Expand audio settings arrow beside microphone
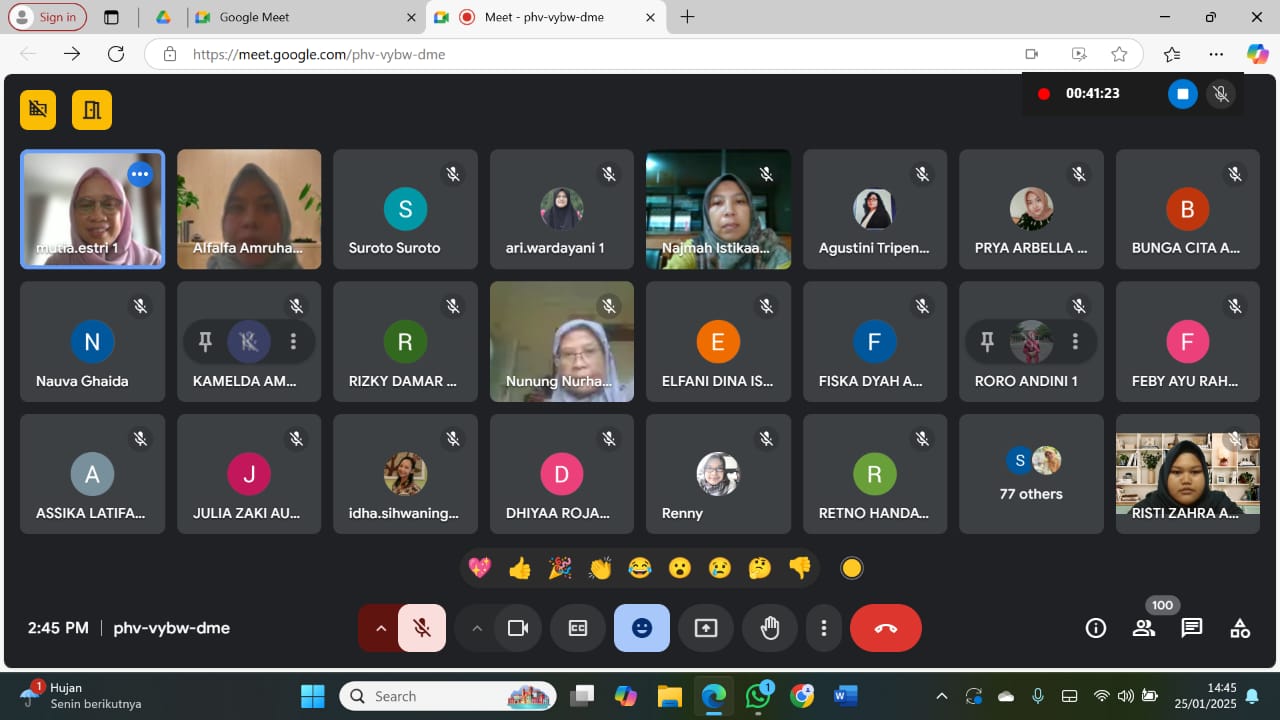 (x=380, y=628)
